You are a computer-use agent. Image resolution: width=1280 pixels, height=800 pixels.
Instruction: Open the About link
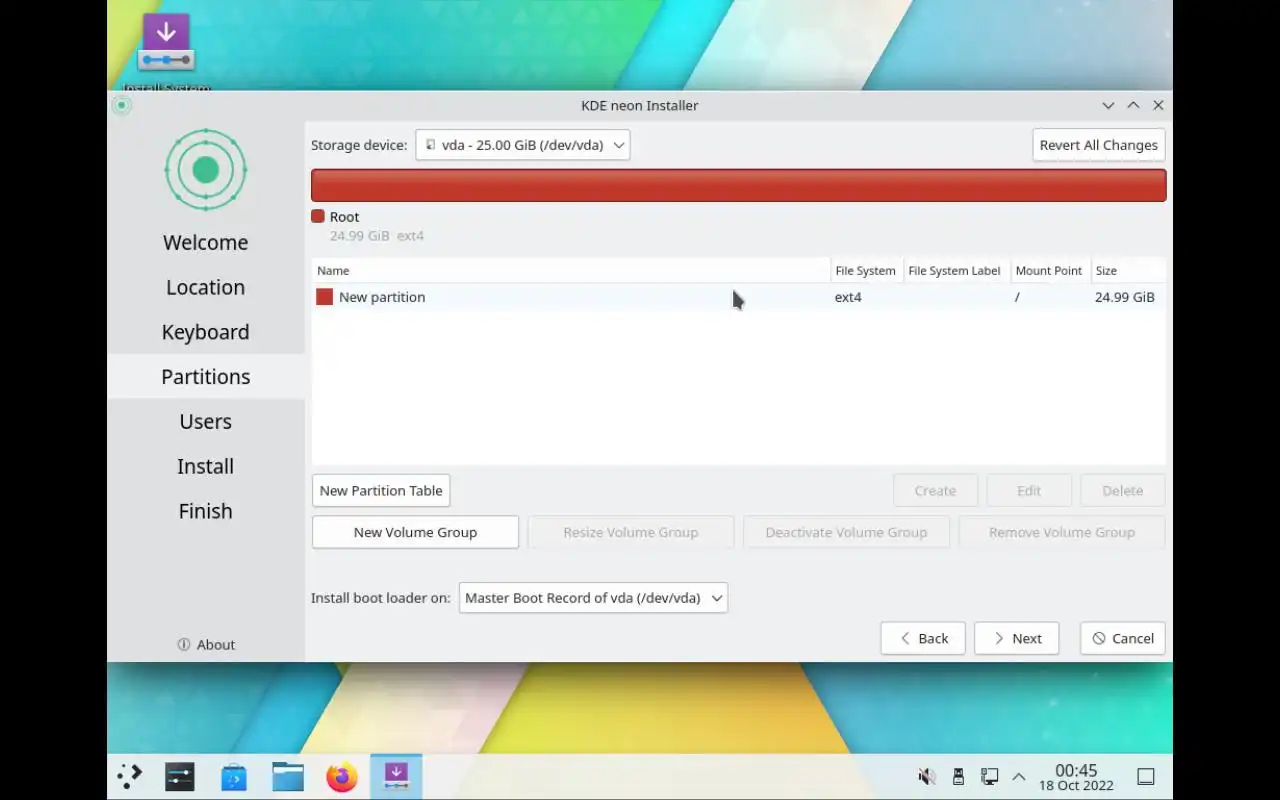pos(206,645)
